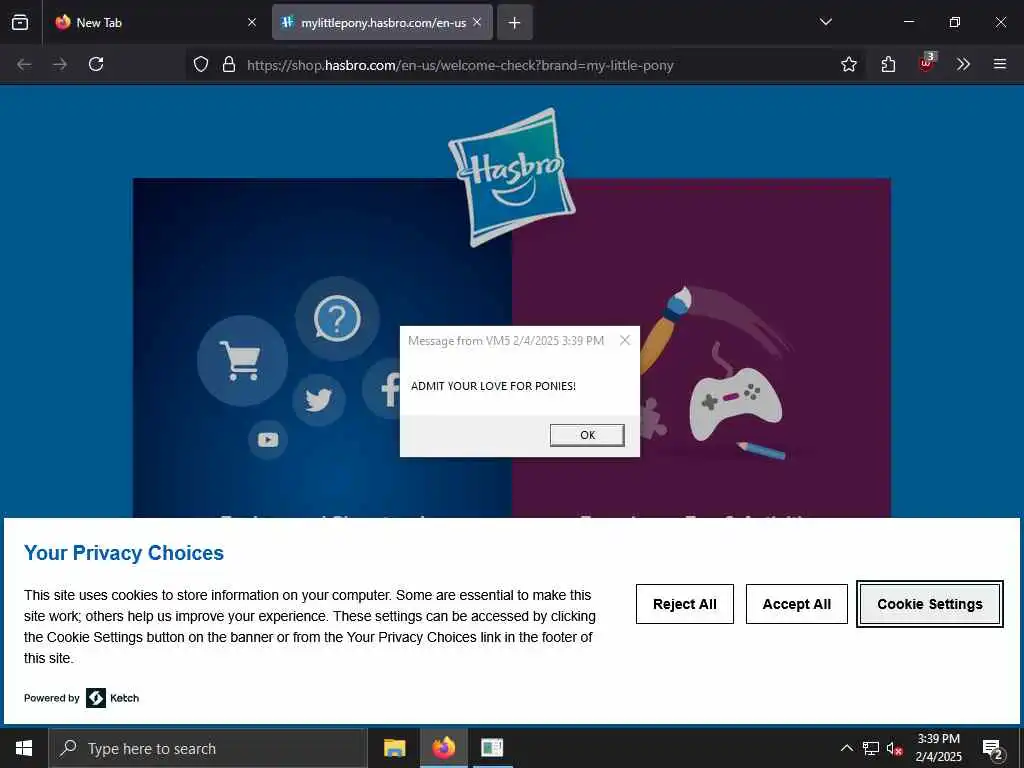Open the Firefox application menu

pos(999,64)
